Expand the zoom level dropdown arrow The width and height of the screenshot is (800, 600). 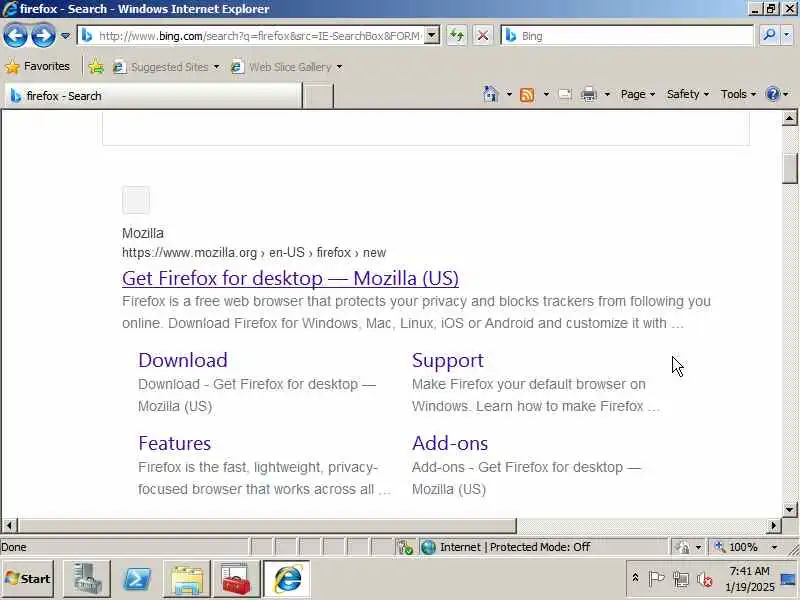(x=774, y=547)
